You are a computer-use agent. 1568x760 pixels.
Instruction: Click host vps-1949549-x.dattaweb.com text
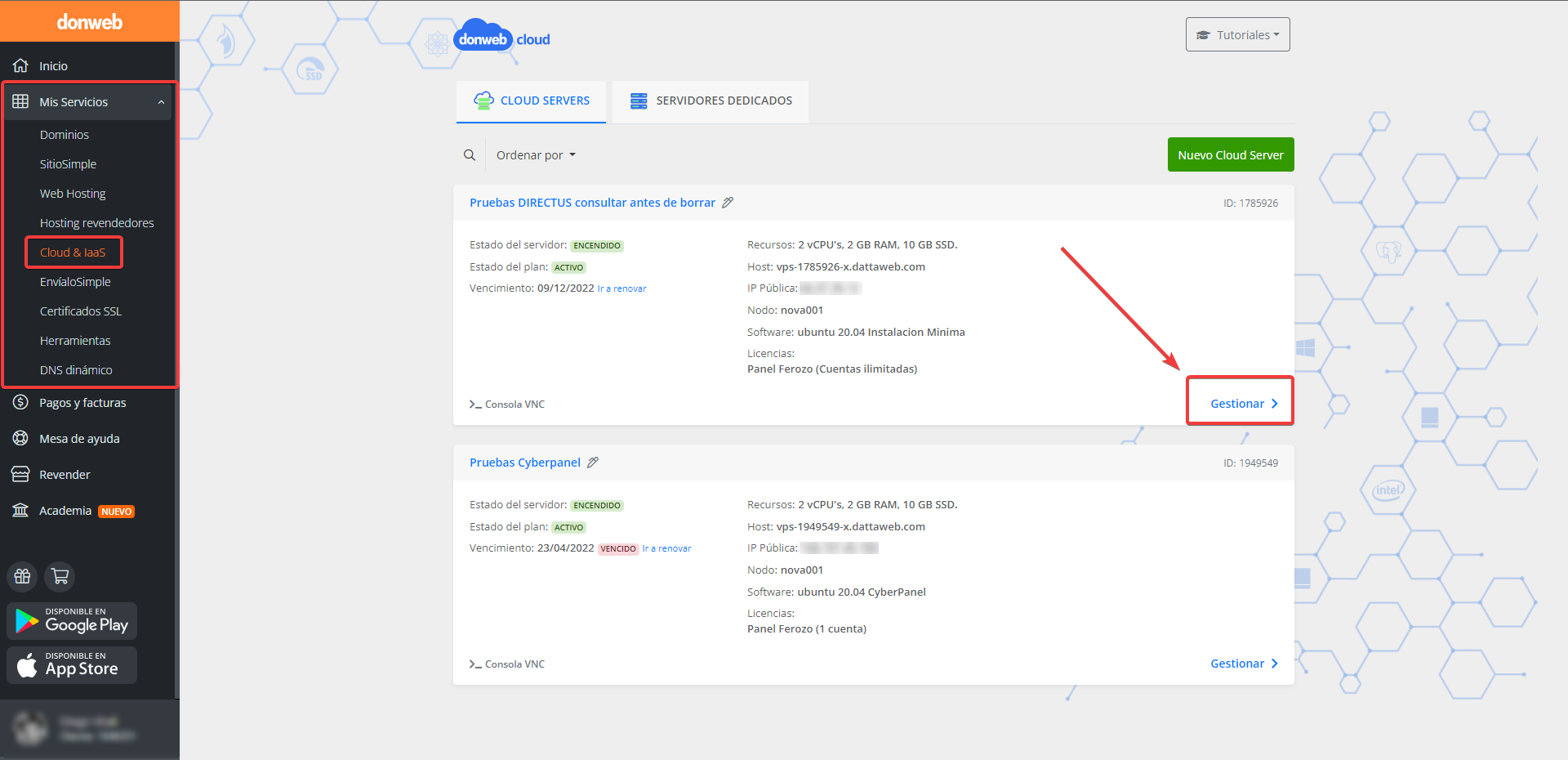click(850, 526)
